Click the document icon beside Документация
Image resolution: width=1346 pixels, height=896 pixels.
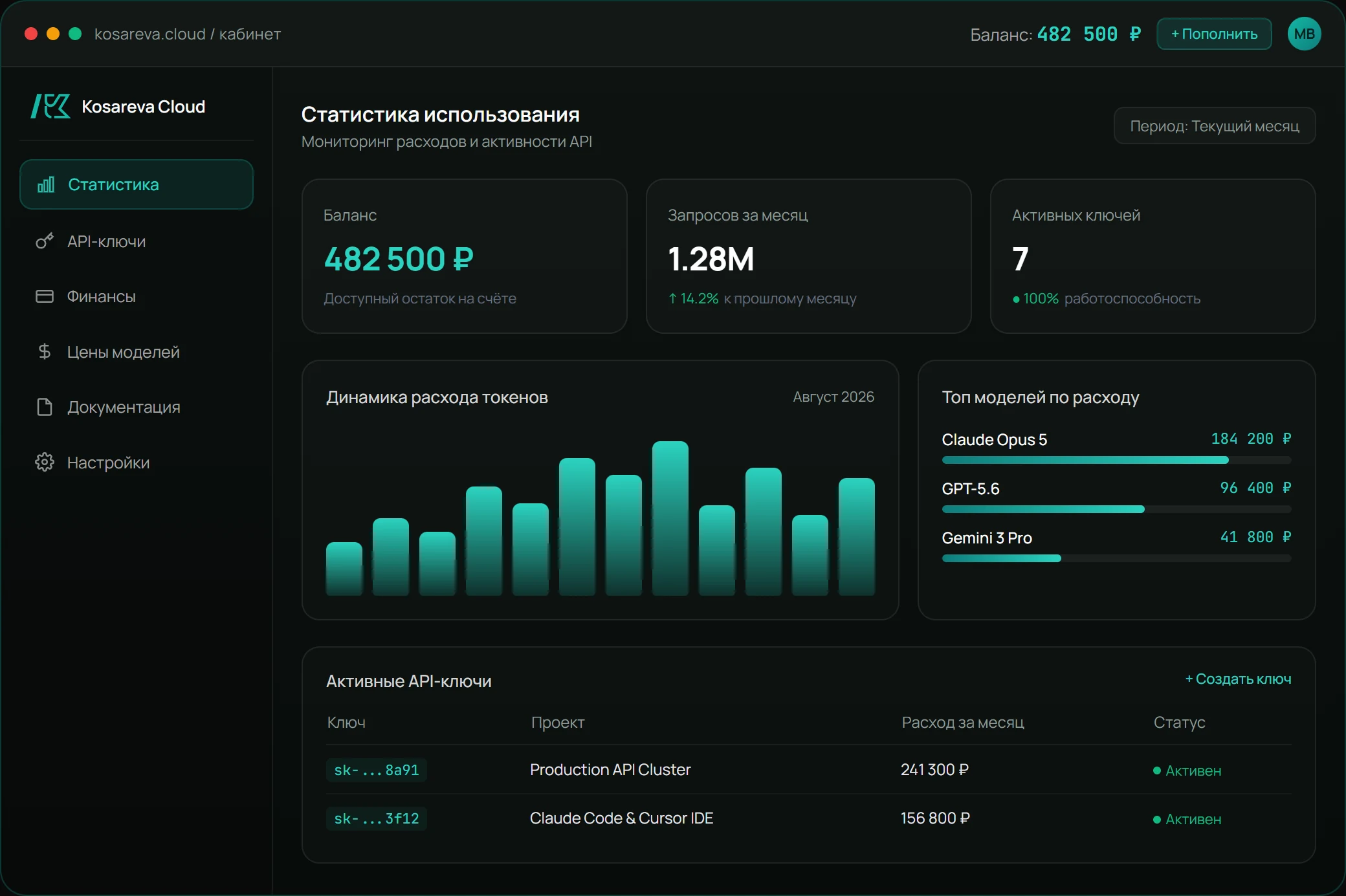(44, 407)
